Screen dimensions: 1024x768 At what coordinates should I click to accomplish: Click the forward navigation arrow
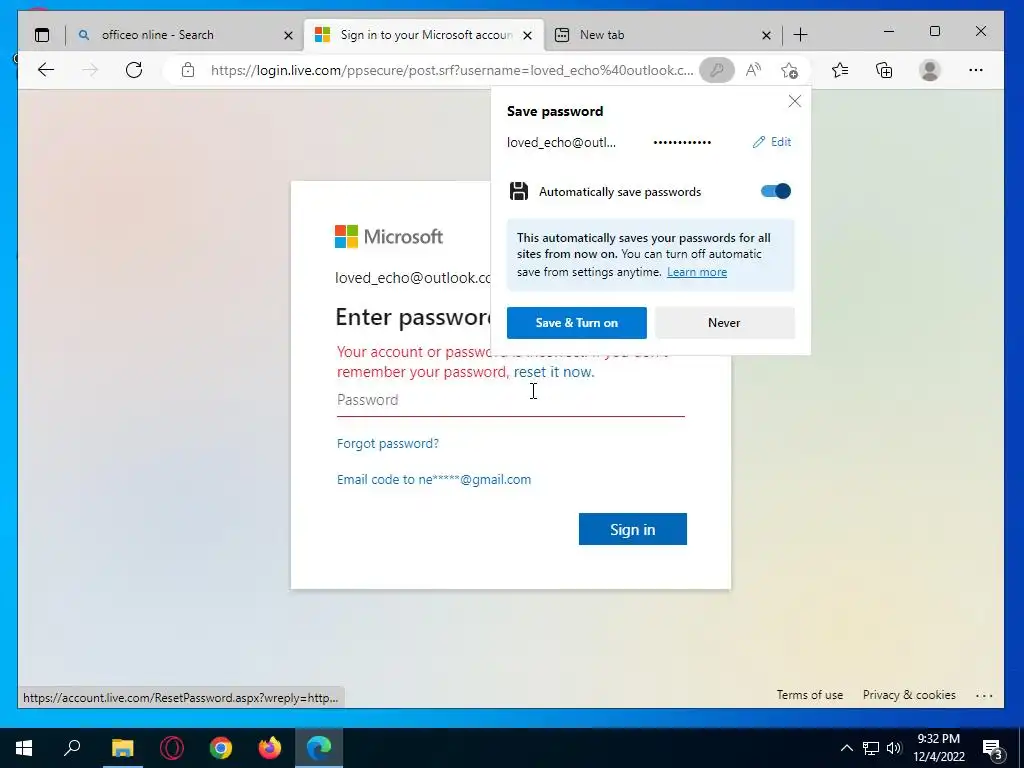[90, 70]
